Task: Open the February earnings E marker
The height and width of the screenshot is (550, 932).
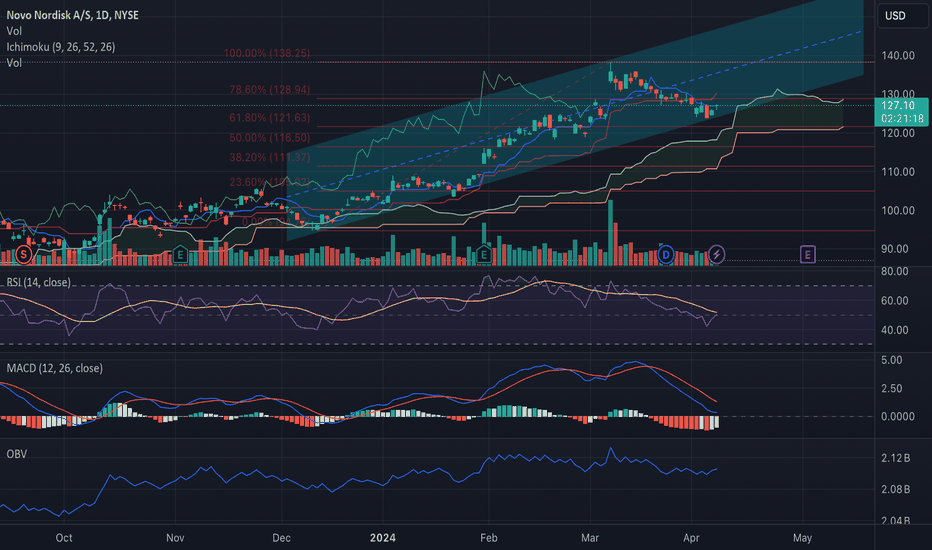Action: [484, 255]
